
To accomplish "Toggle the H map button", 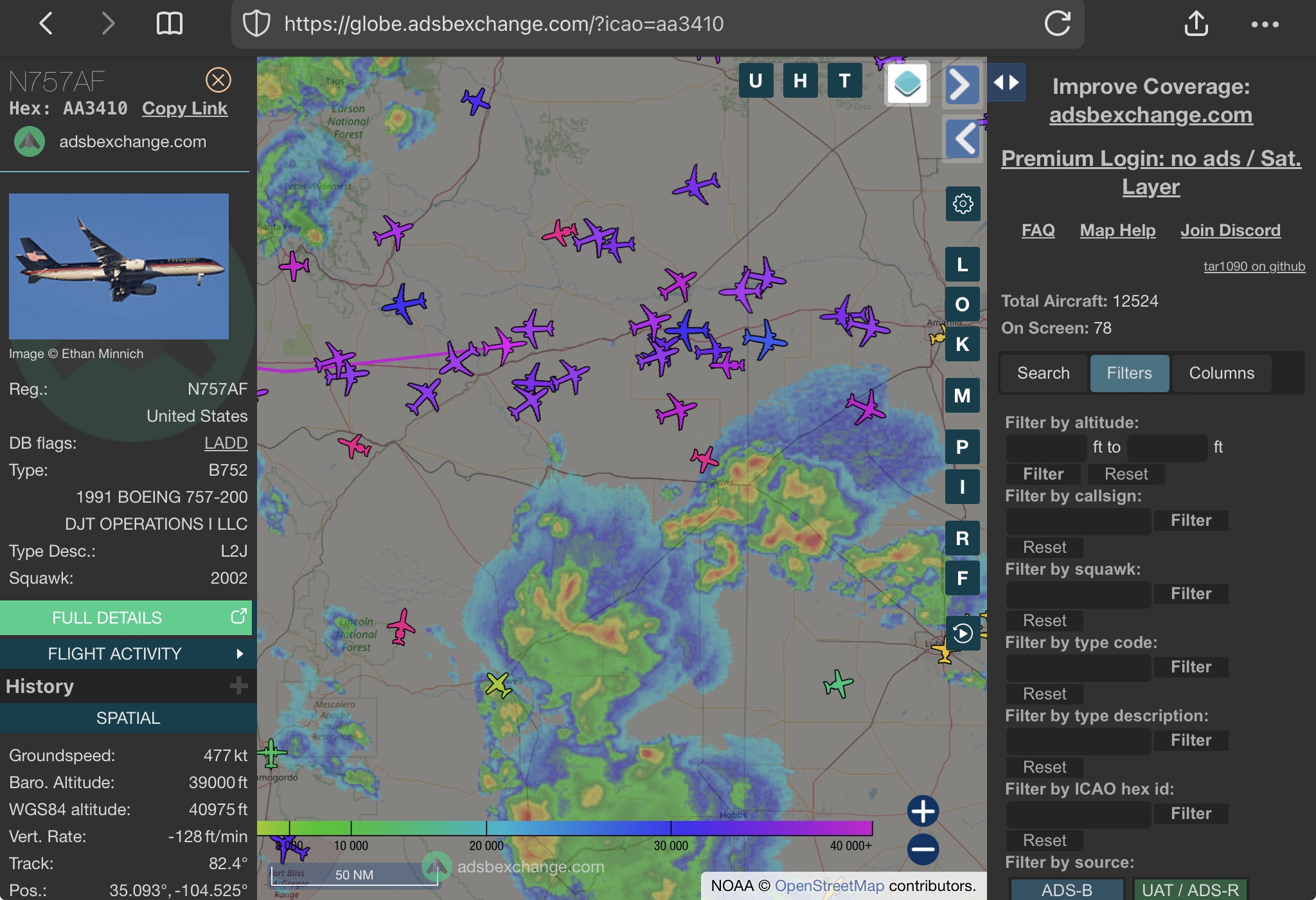I will pos(800,80).
